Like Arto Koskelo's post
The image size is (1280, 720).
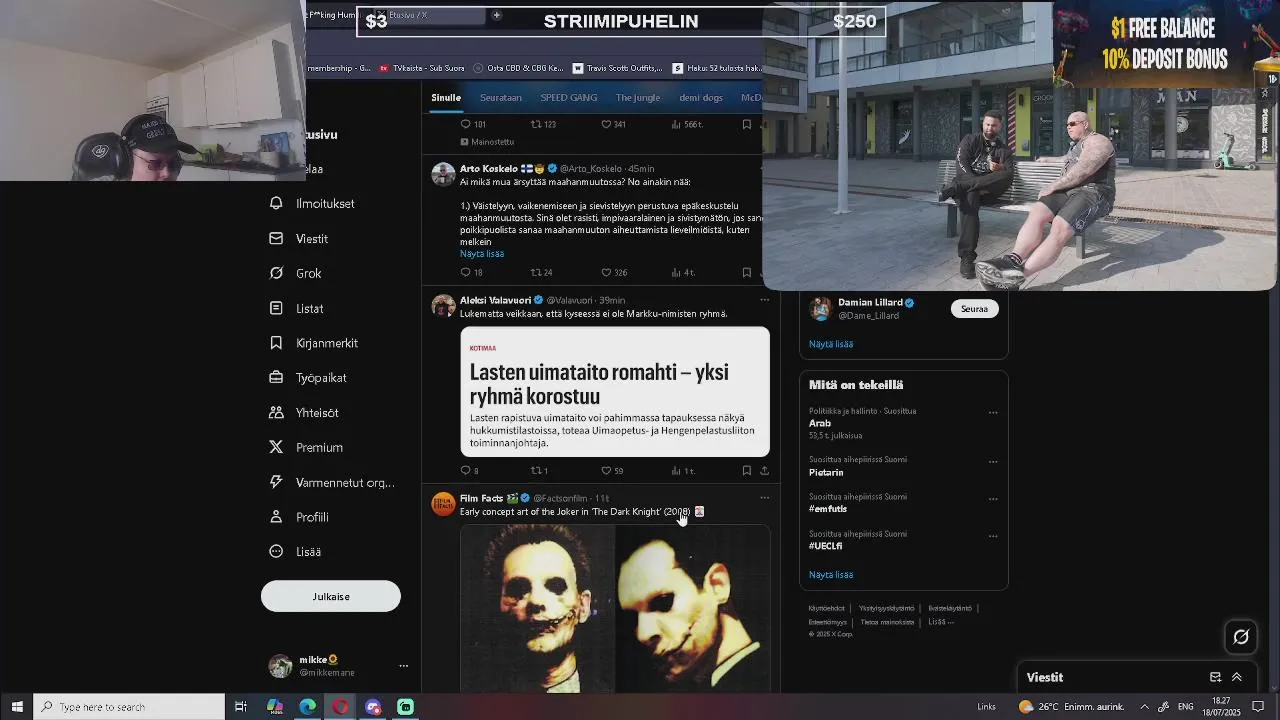(606, 272)
